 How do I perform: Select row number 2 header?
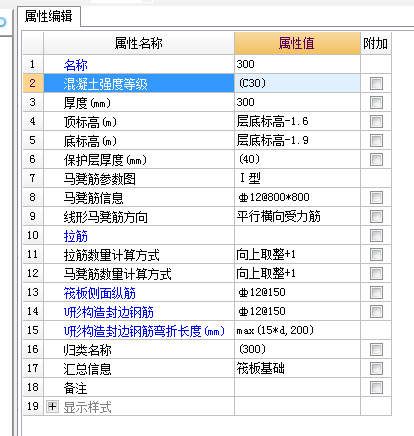coord(33,83)
